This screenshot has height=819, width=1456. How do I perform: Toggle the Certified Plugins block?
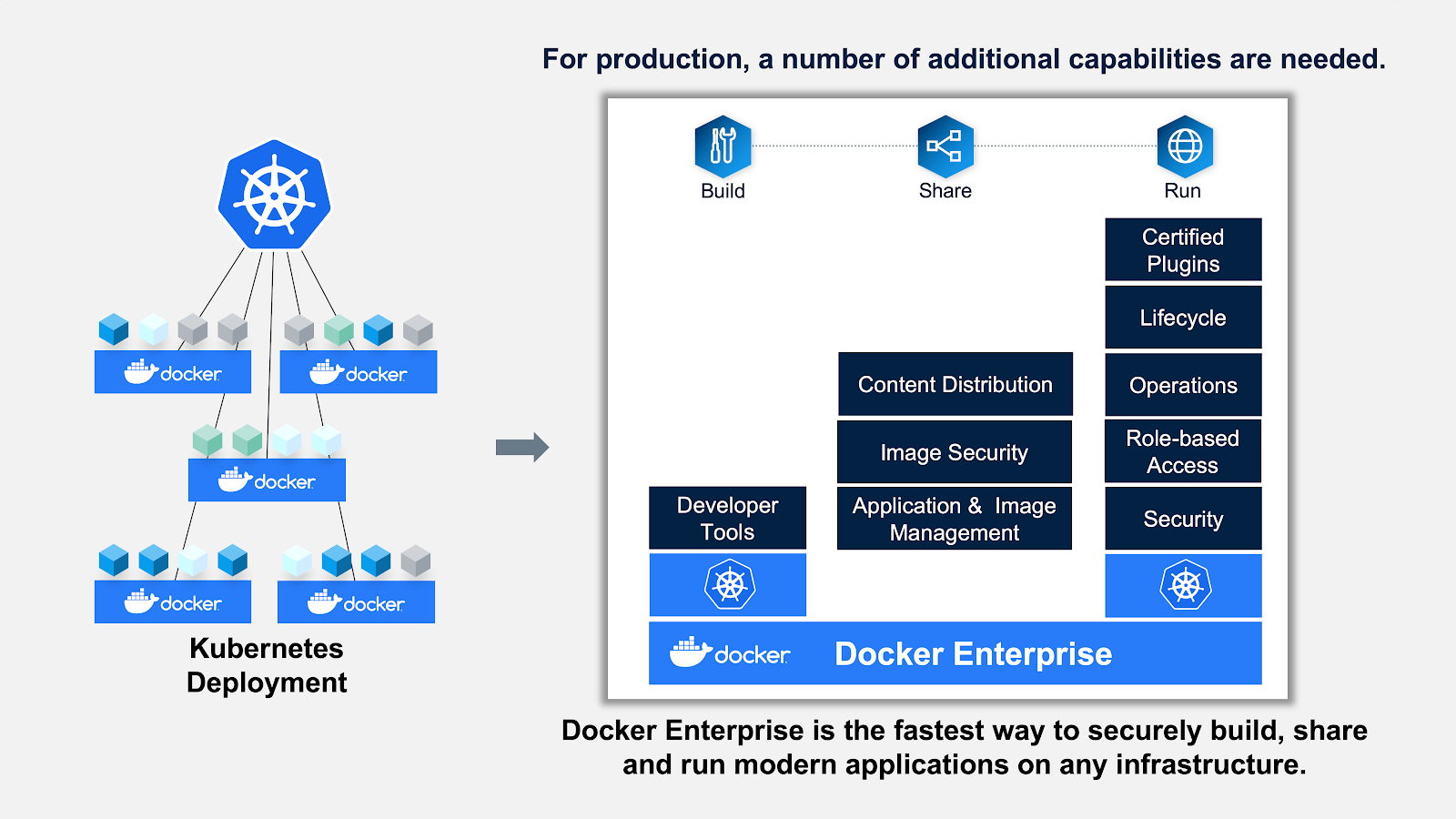click(1182, 249)
